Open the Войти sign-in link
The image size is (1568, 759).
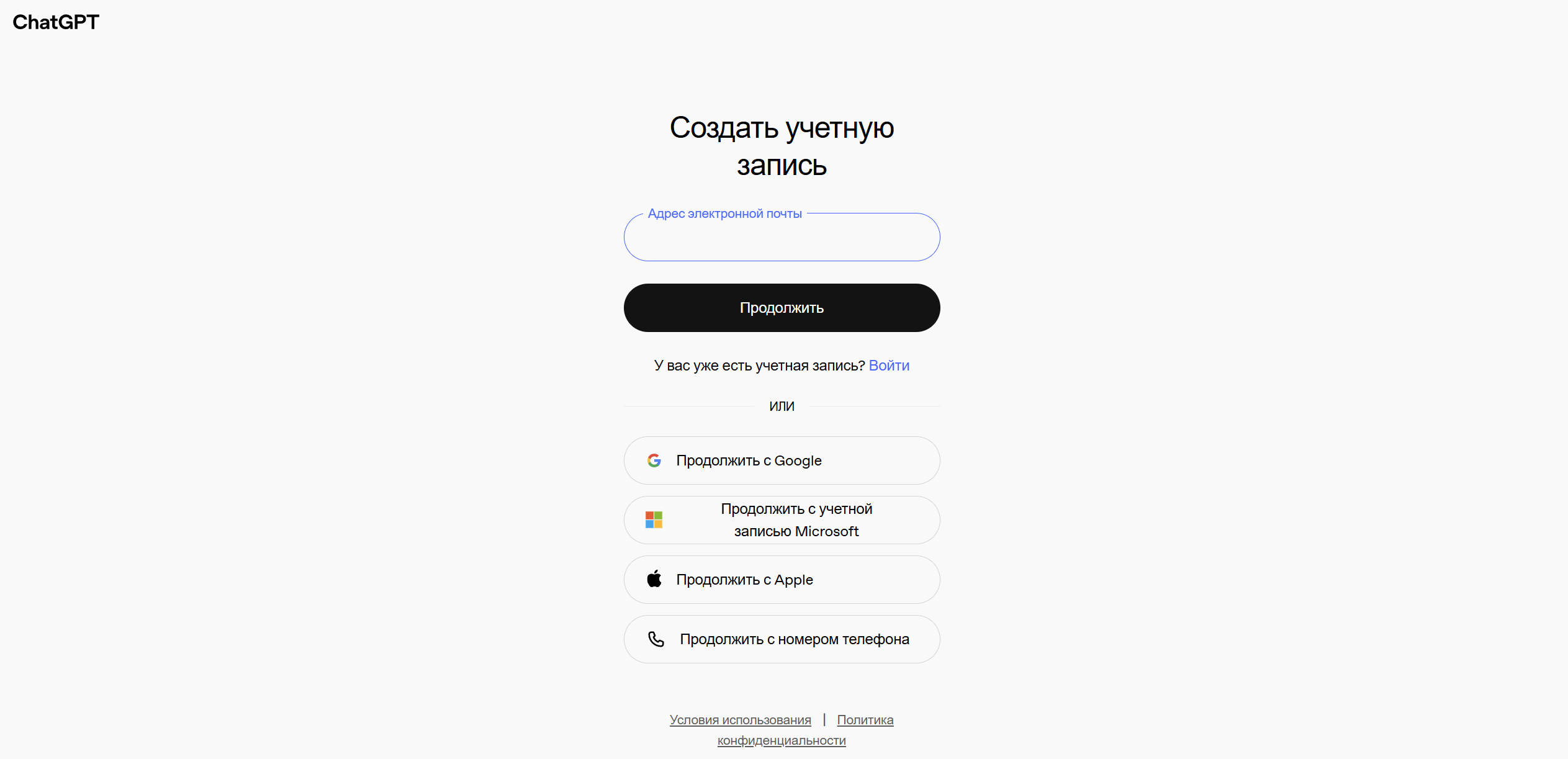point(889,366)
